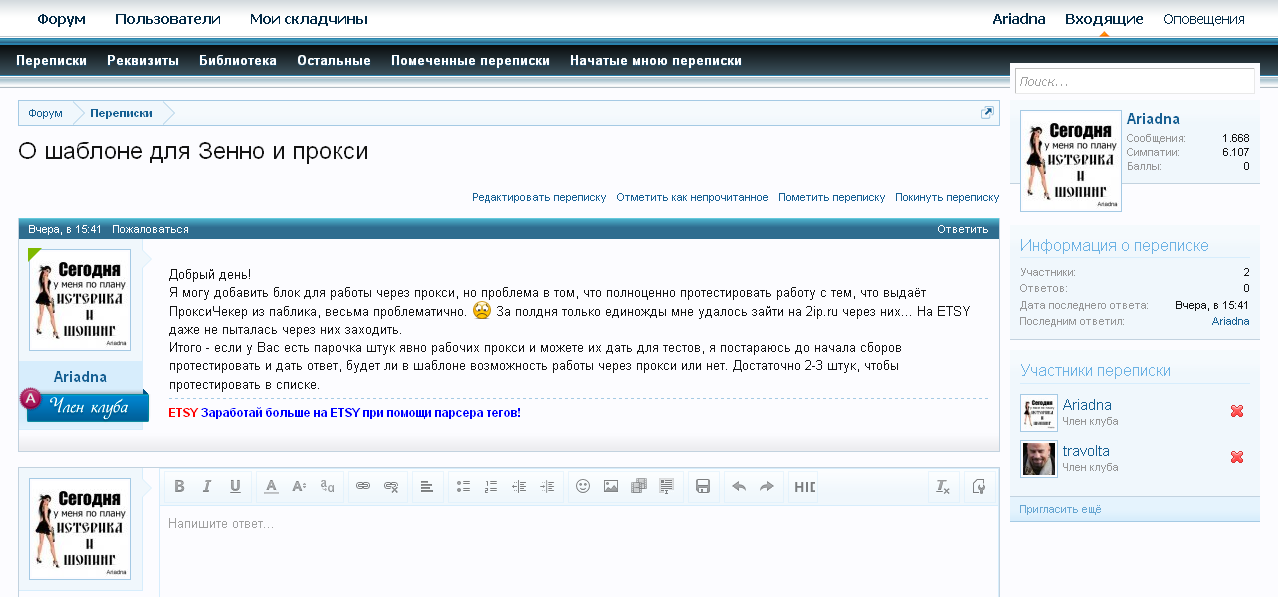Click the Форум breadcrumb
The width and height of the screenshot is (1278, 597).
(x=45, y=113)
